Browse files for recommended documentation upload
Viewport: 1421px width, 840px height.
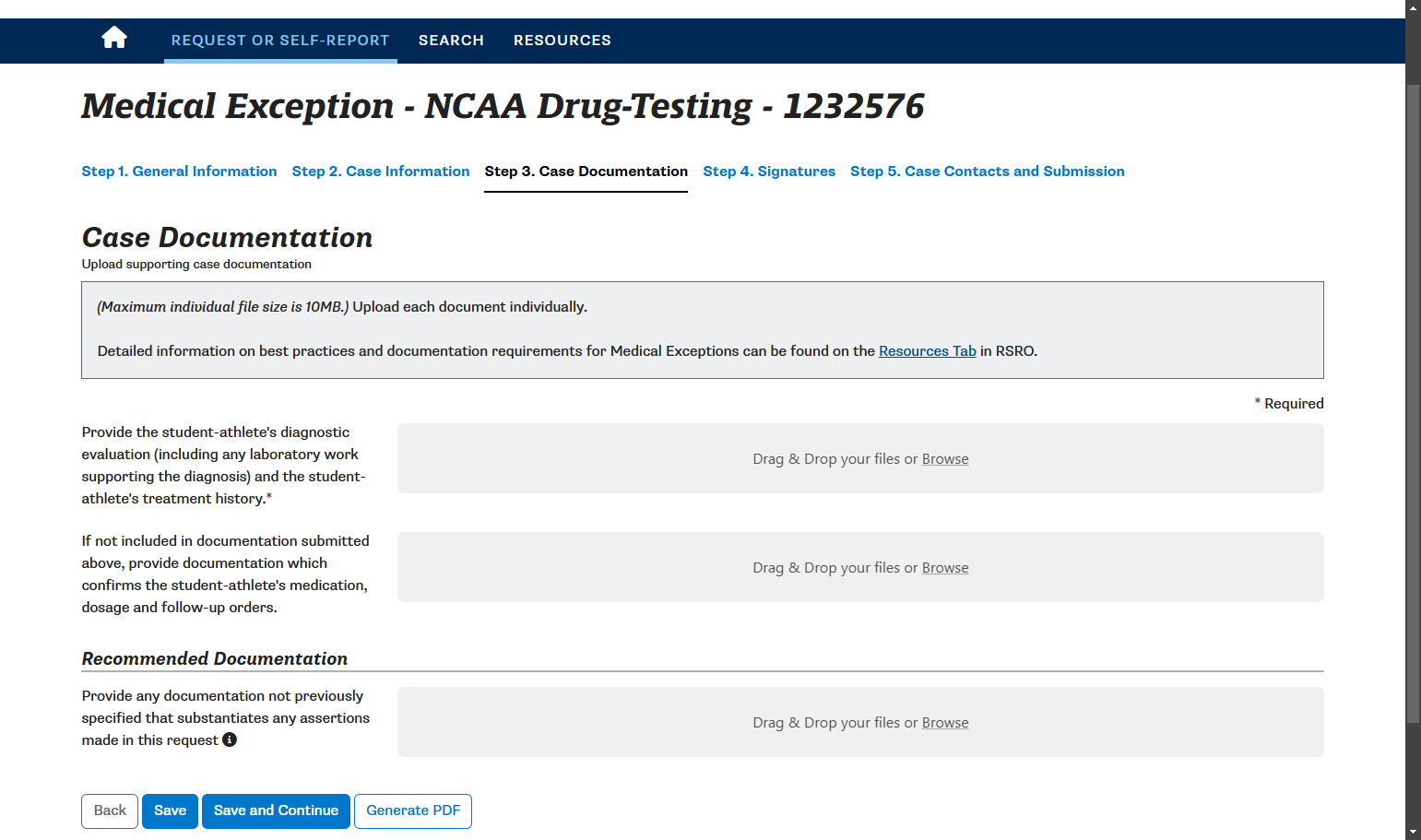pos(945,723)
